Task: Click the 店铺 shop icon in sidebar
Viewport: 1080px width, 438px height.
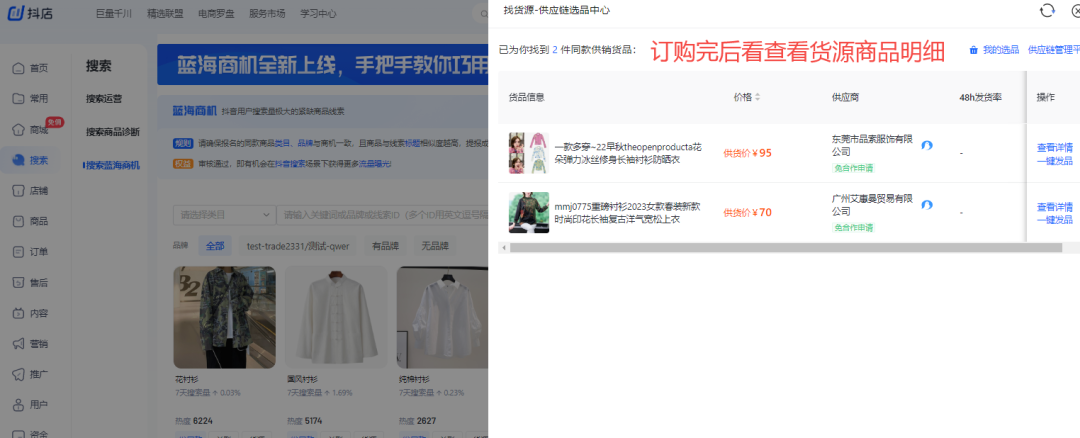Action: 18,191
